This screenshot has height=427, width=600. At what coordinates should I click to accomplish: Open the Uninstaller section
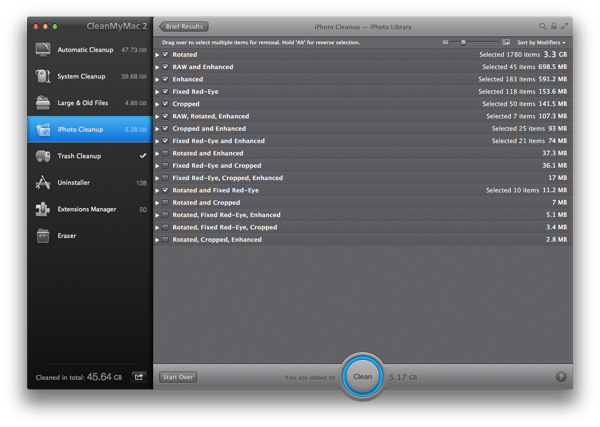pos(90,183)
